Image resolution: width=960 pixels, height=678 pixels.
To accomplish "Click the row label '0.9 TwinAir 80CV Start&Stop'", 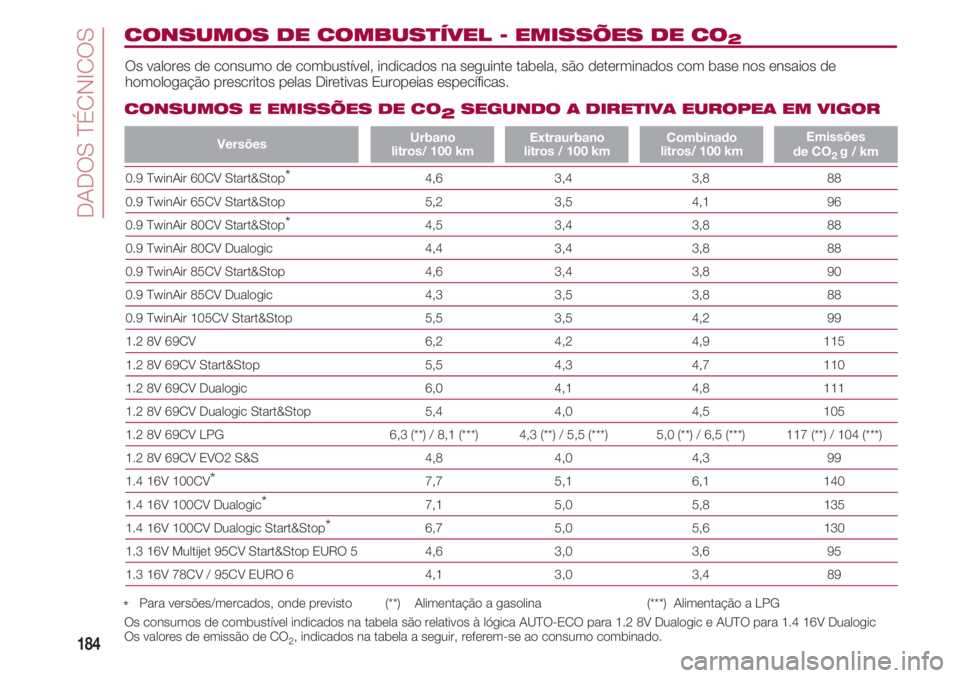I will point(208,225).
